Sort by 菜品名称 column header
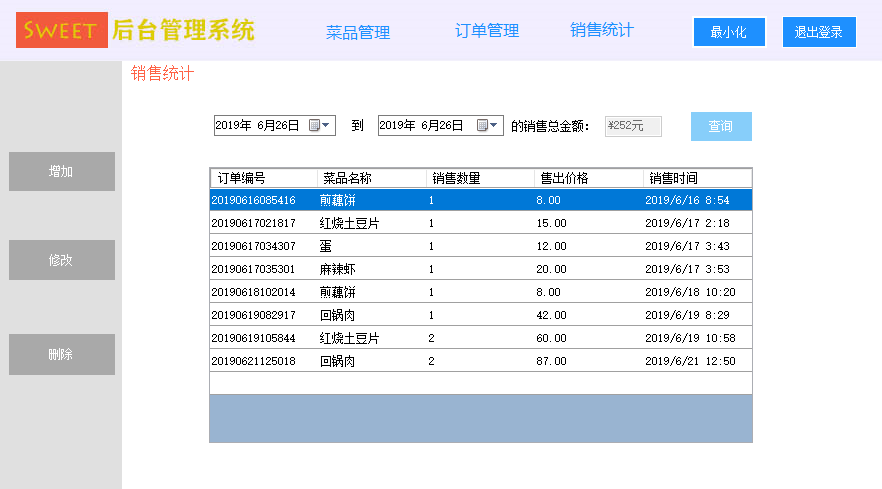 coord(371,178)
